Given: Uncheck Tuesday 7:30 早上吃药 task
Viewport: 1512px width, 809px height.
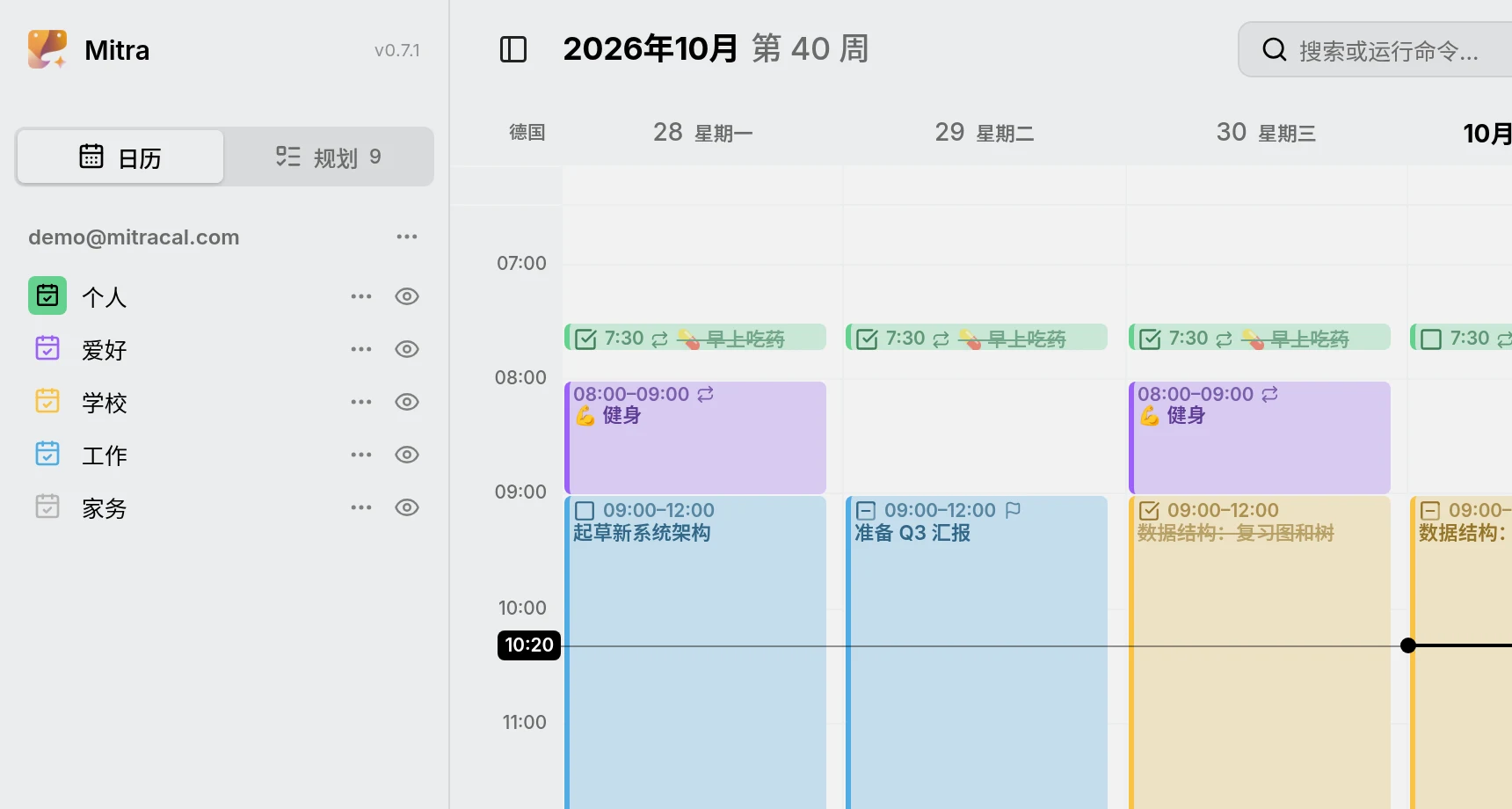Looking at the screenshot, I should click(867, 339).
